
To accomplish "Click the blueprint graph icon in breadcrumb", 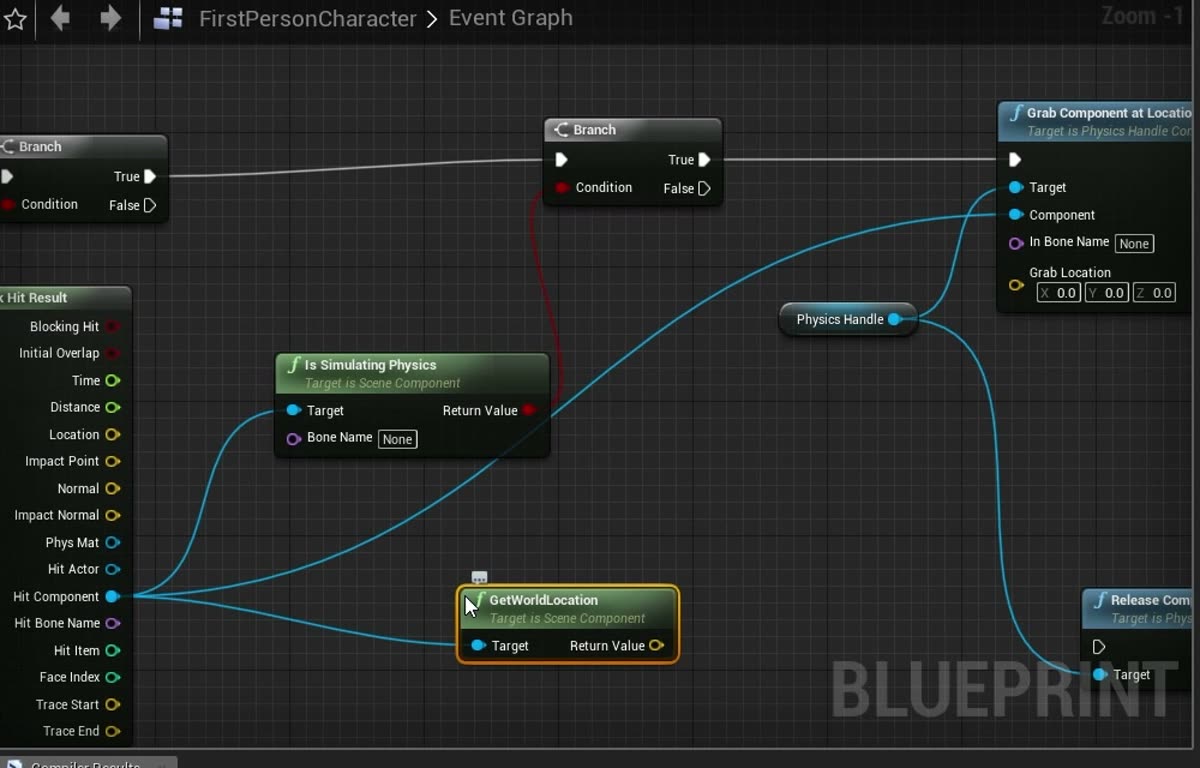I will (168, 18).
